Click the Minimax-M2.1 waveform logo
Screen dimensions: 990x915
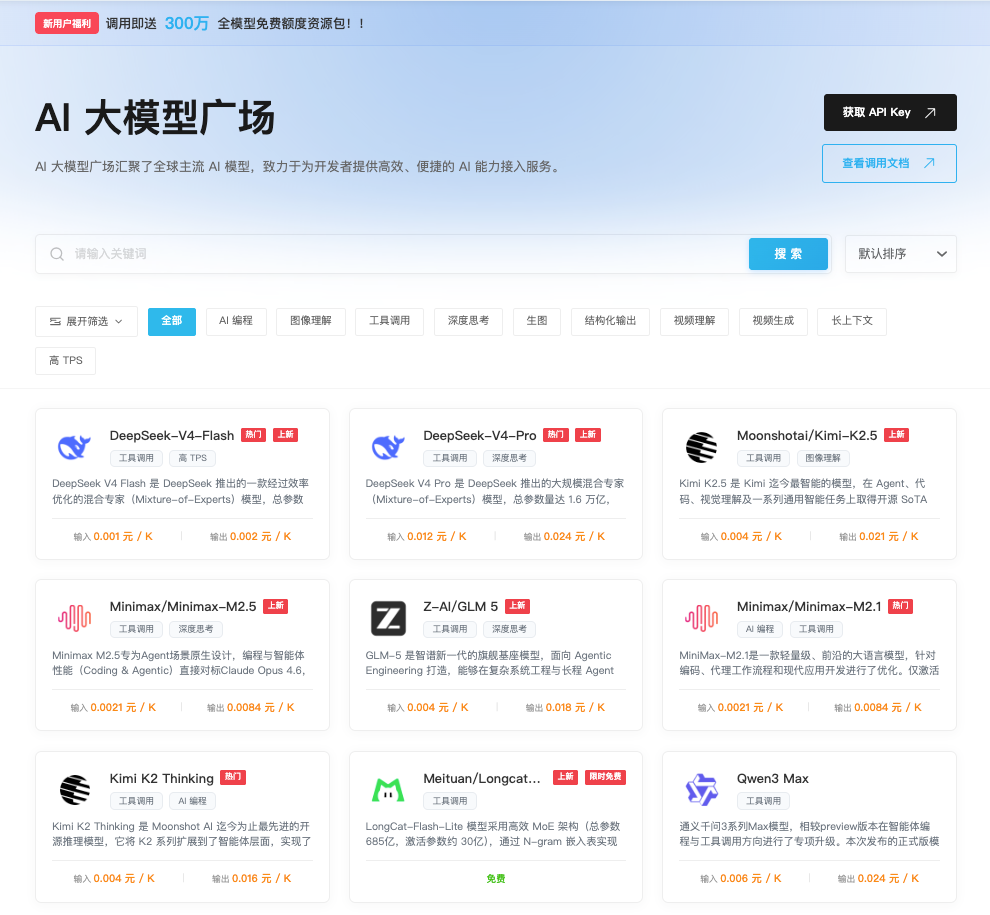701,618
